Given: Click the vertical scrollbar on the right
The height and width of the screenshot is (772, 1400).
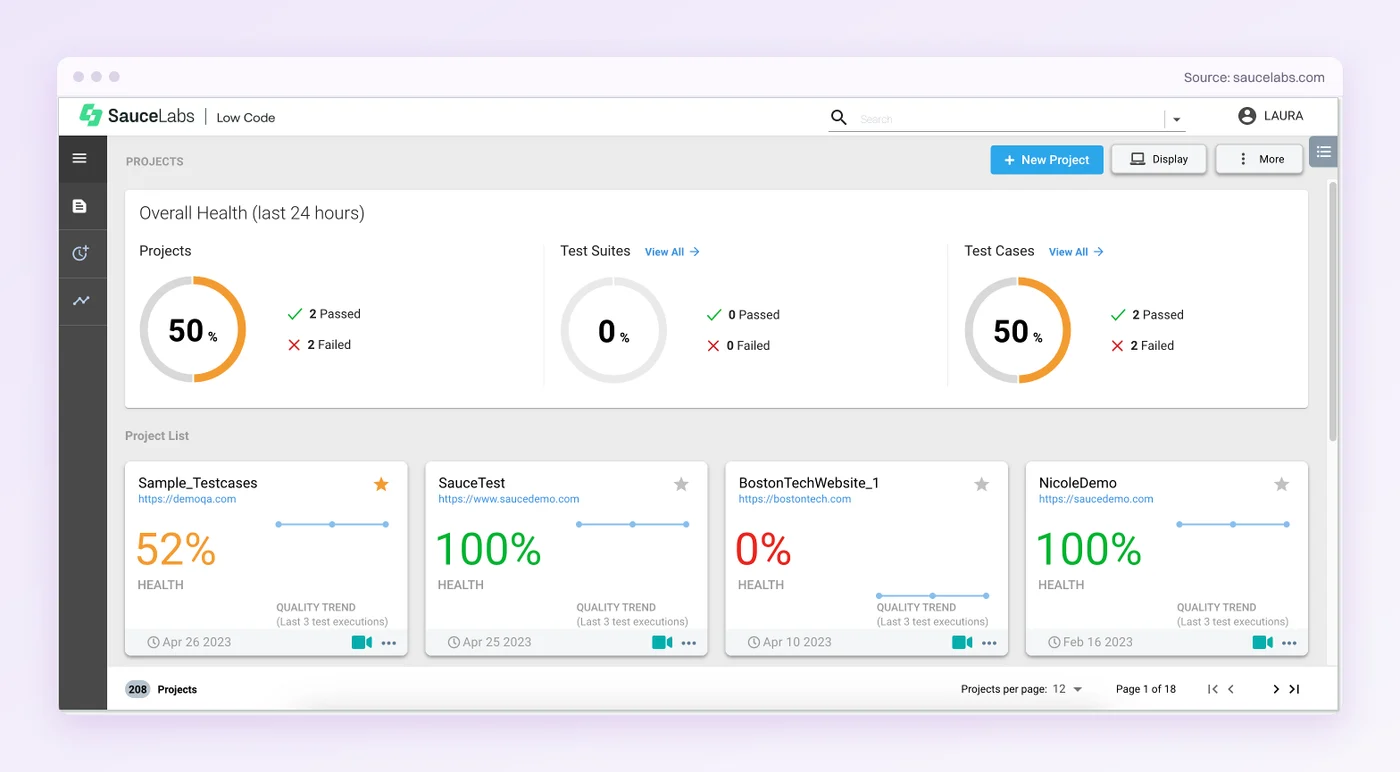Looking at the screenshot, I should click(1332, 311).
